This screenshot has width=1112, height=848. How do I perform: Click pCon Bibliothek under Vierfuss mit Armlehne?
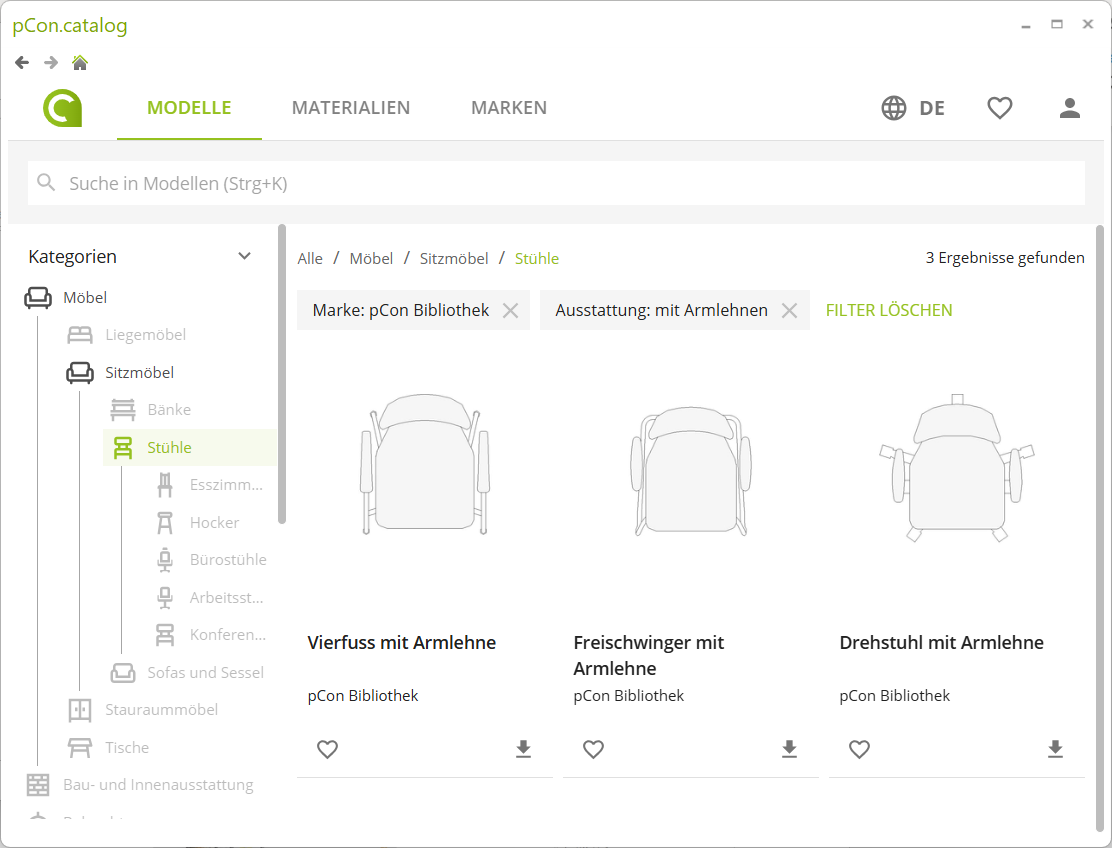(362, 696)
